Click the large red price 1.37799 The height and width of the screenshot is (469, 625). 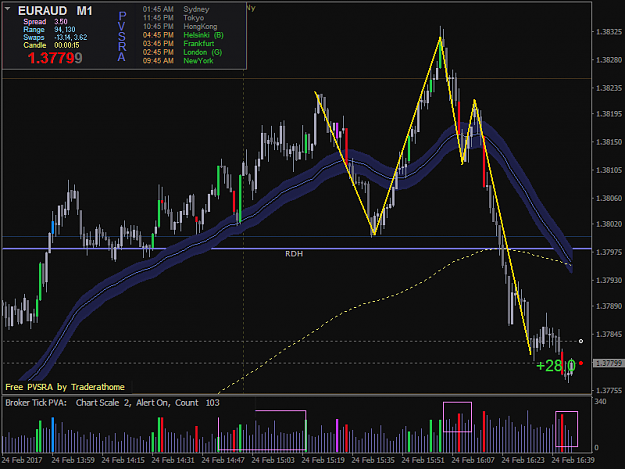55,58
